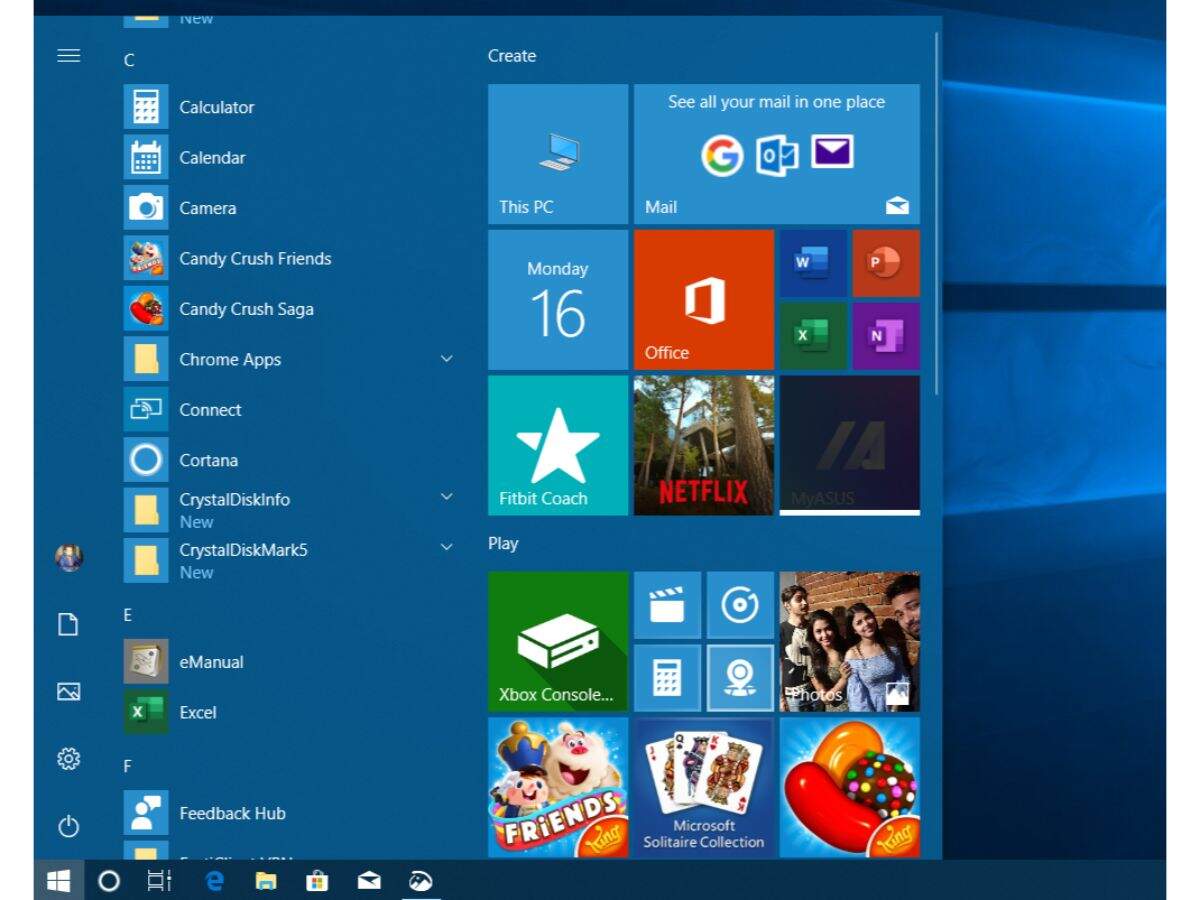Launch Candy Crush Saga
Screen dimensions: 1200x900
pyautogui.click(x=247, y=309)
